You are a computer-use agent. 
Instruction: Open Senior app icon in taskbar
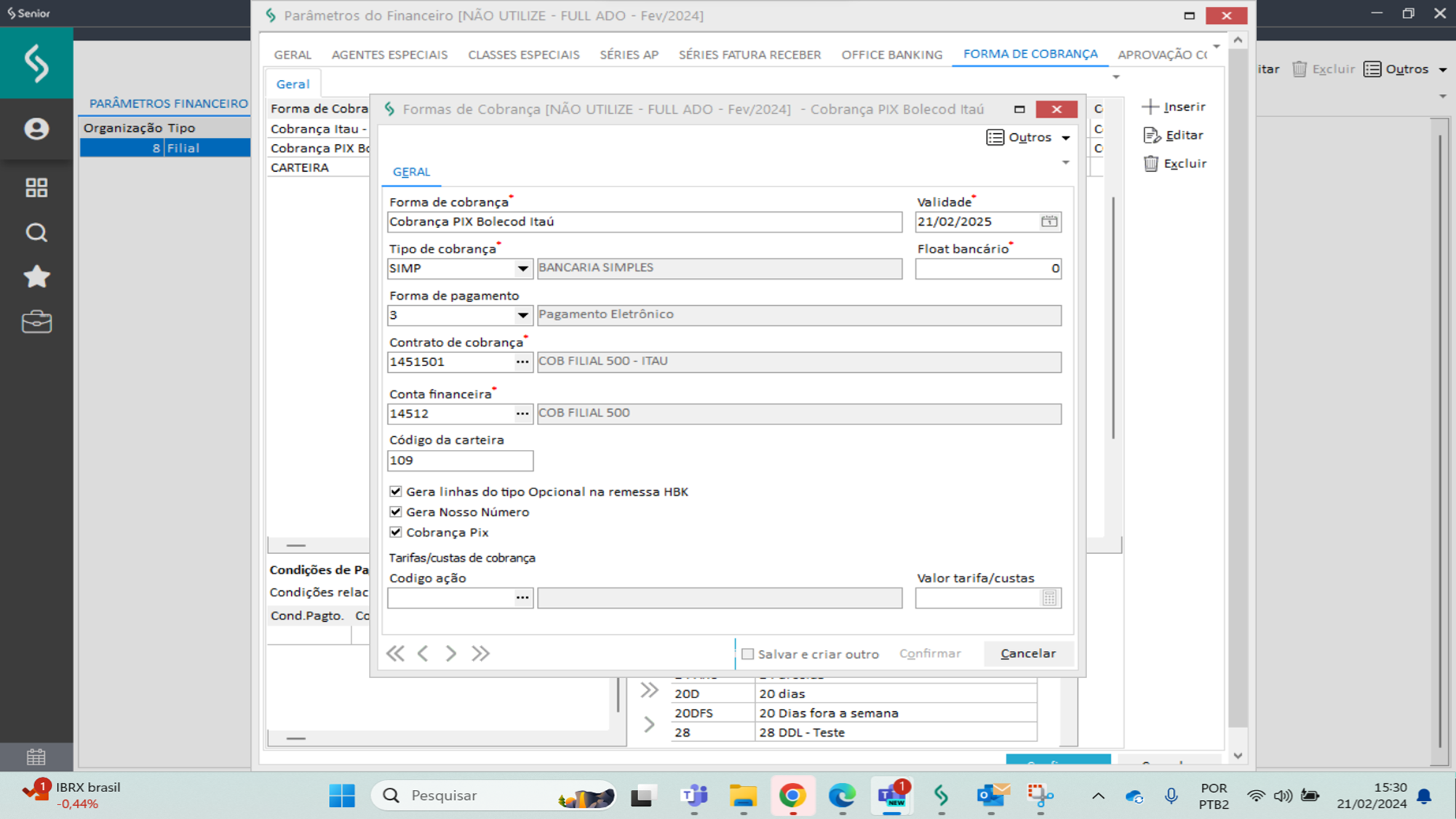click(942, 795)
